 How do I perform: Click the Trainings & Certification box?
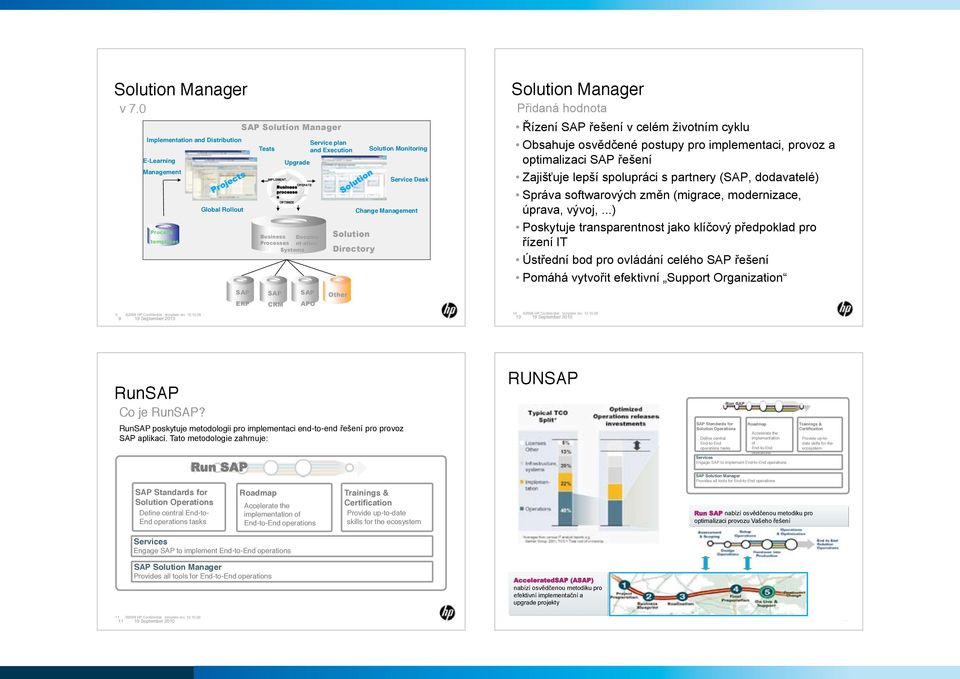coord(387,507)
